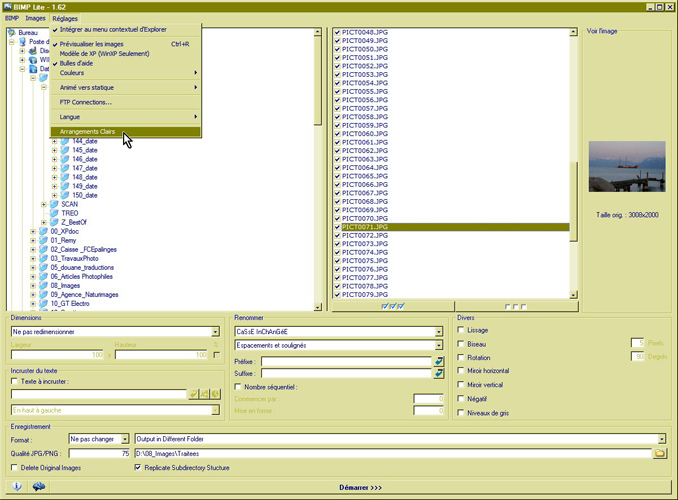Open the 'Output in Different Folder' dropdown
This screenshot has width=678, height=500.
[662, 438]
